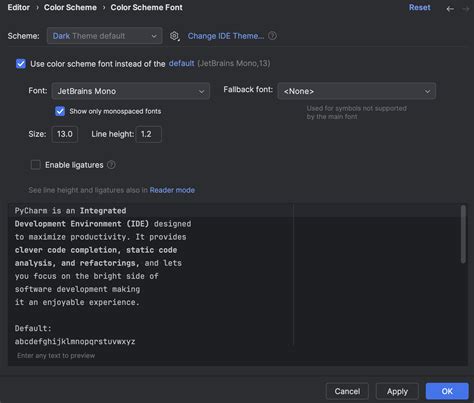The image size is (474, 403).
Task: Toggle Show only monospaced fonts
Action: pos(60,111)
